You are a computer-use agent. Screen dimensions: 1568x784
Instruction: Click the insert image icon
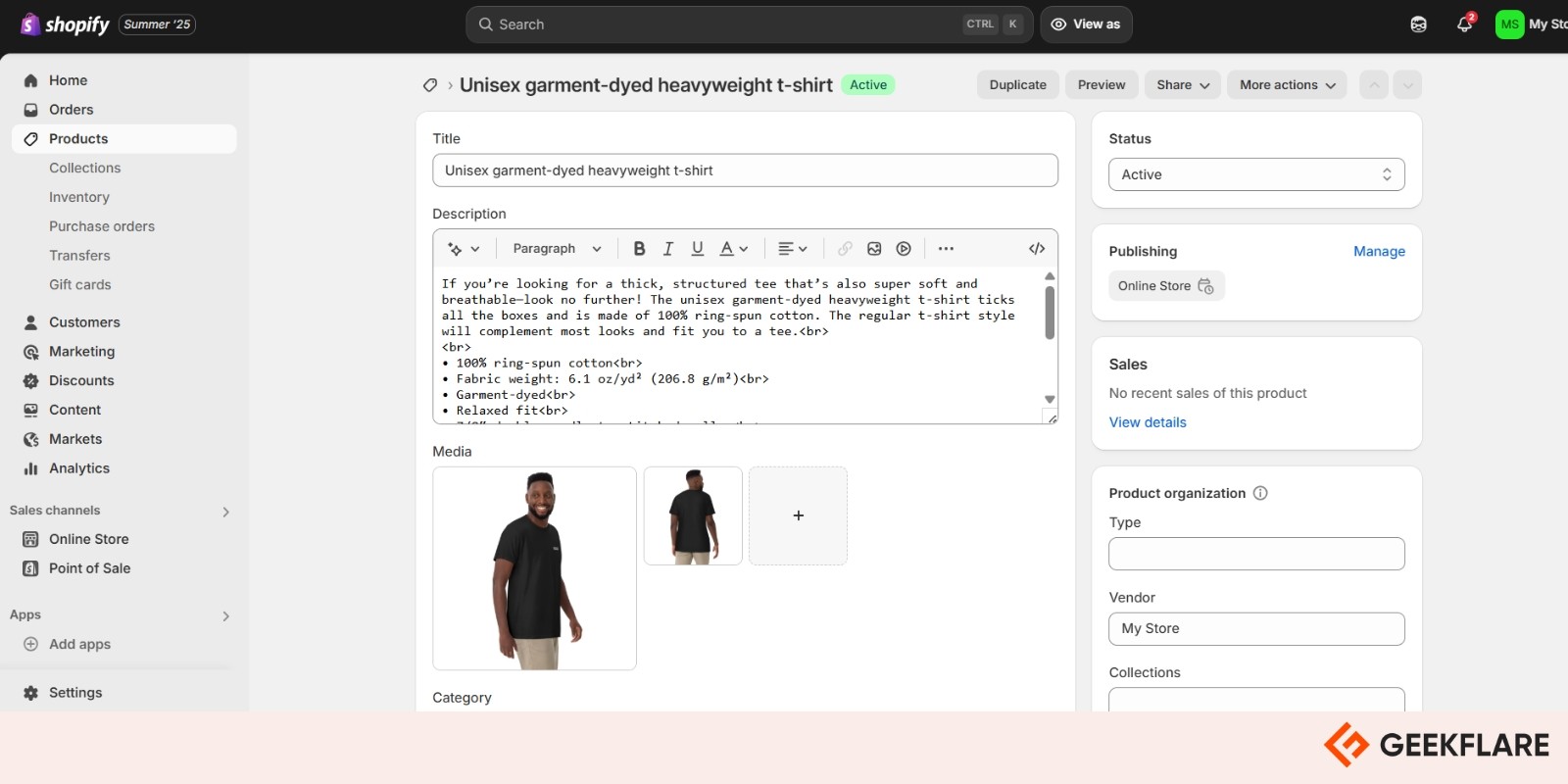pyautogui.click(x=874, y=249)
